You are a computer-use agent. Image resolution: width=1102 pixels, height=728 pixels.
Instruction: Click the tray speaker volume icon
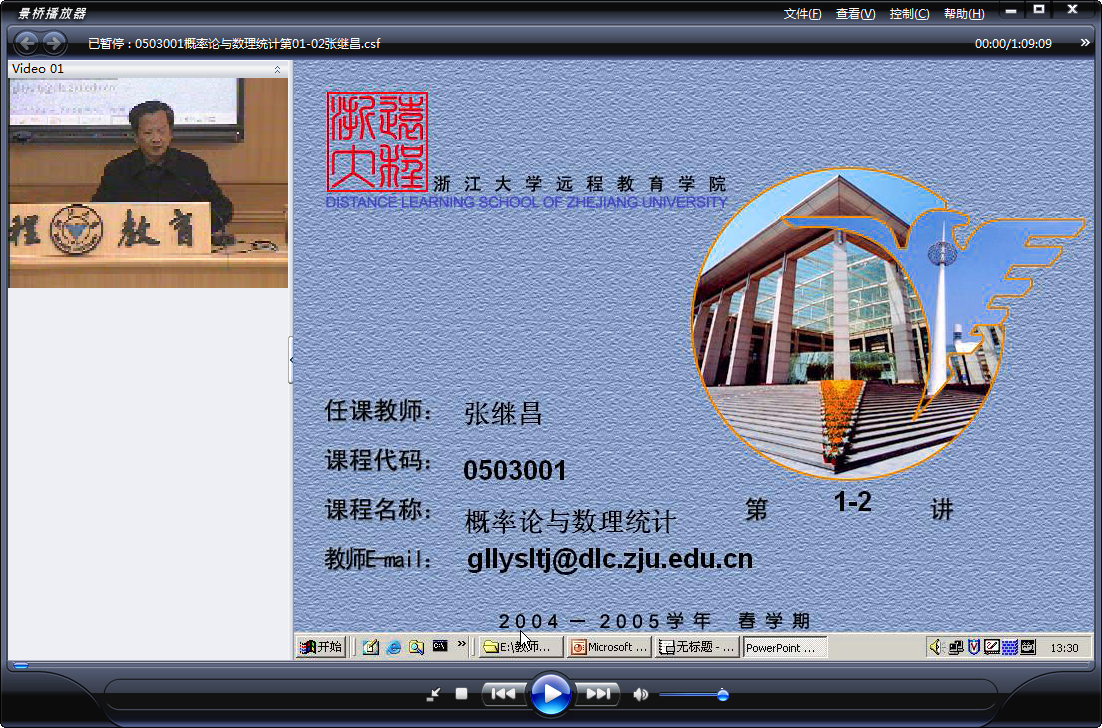[936, 646]
